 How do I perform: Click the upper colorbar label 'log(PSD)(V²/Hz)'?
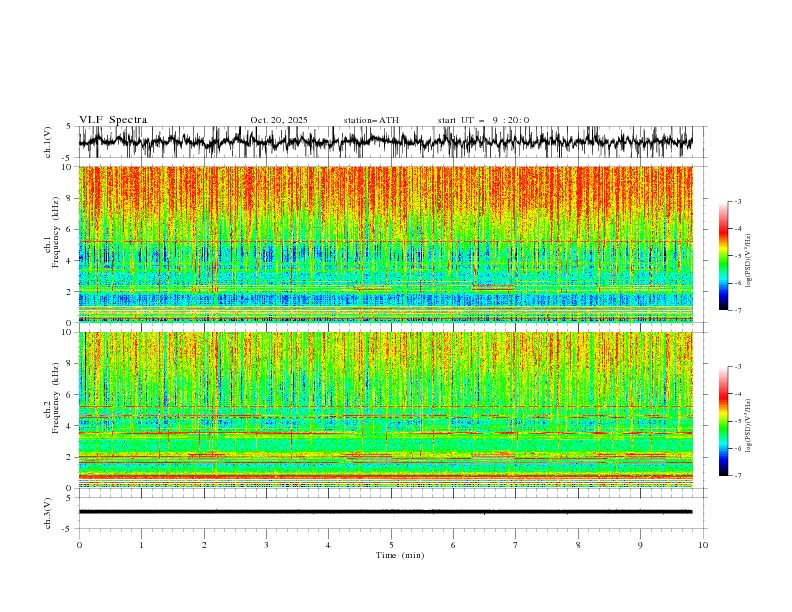point(749,261)
